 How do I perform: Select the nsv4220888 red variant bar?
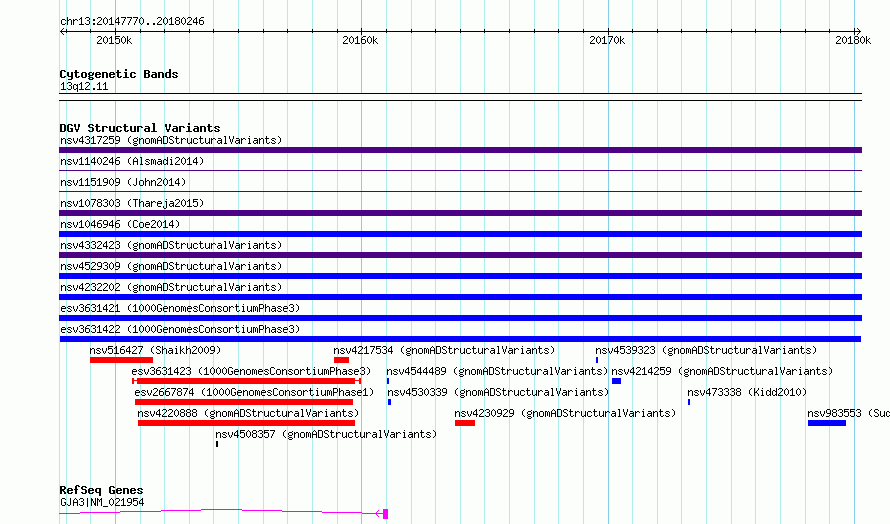pos(246,423)
